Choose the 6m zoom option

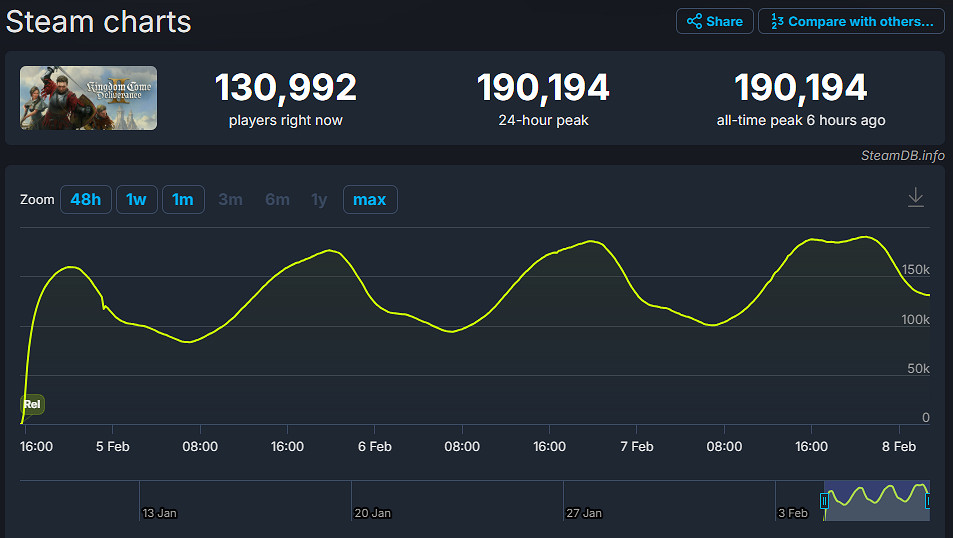pos(277,200)
